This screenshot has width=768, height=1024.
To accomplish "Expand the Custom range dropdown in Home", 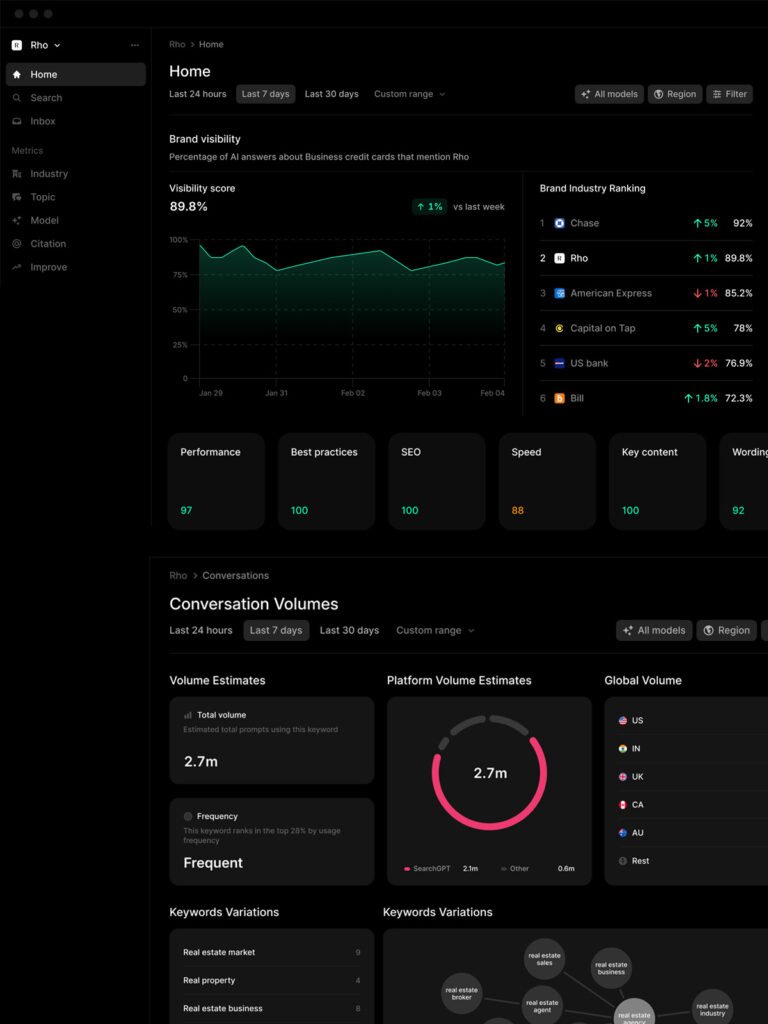I will click(x=409, y=94).
